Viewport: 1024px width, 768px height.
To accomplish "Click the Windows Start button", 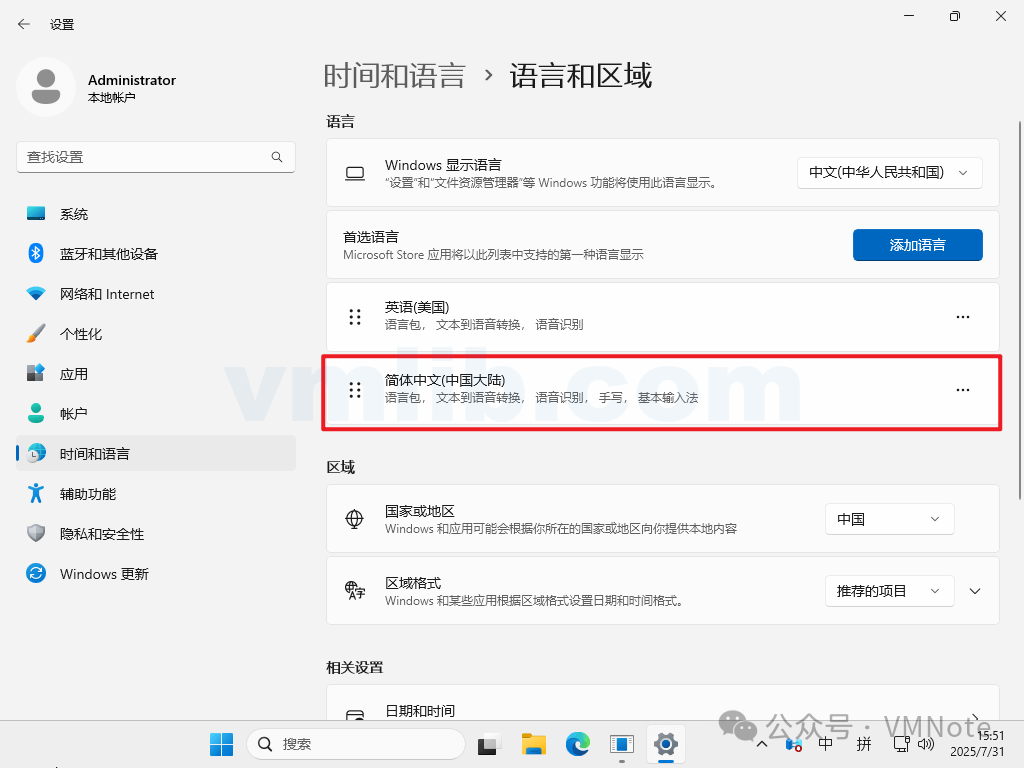I will click(221, 744).
